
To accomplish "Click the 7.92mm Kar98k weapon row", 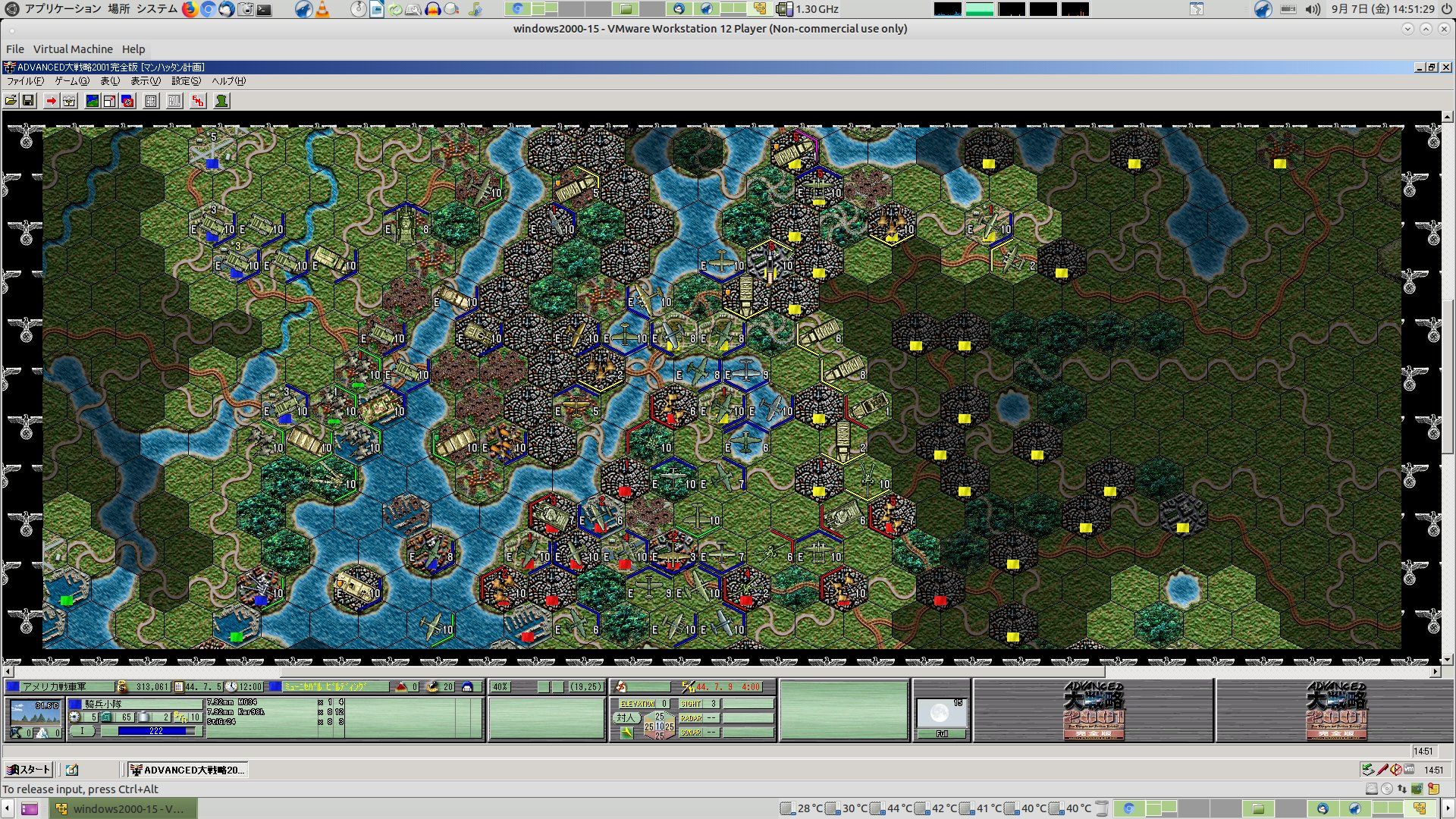I will click(x=275, y=712).
